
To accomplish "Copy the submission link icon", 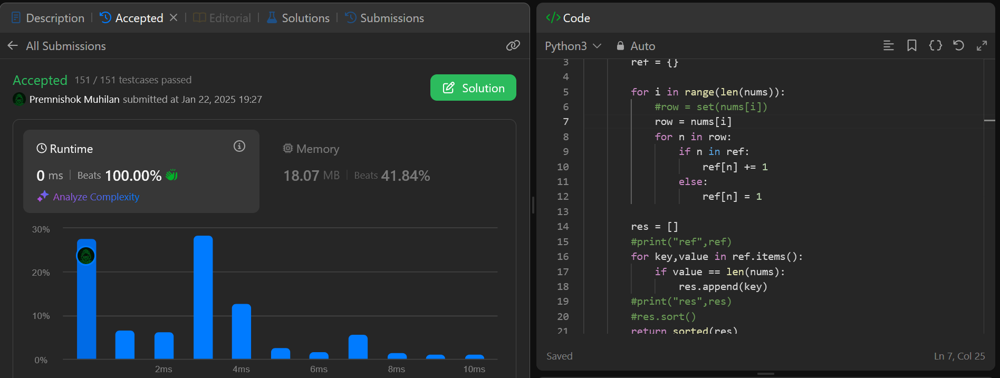I will 513,46.
